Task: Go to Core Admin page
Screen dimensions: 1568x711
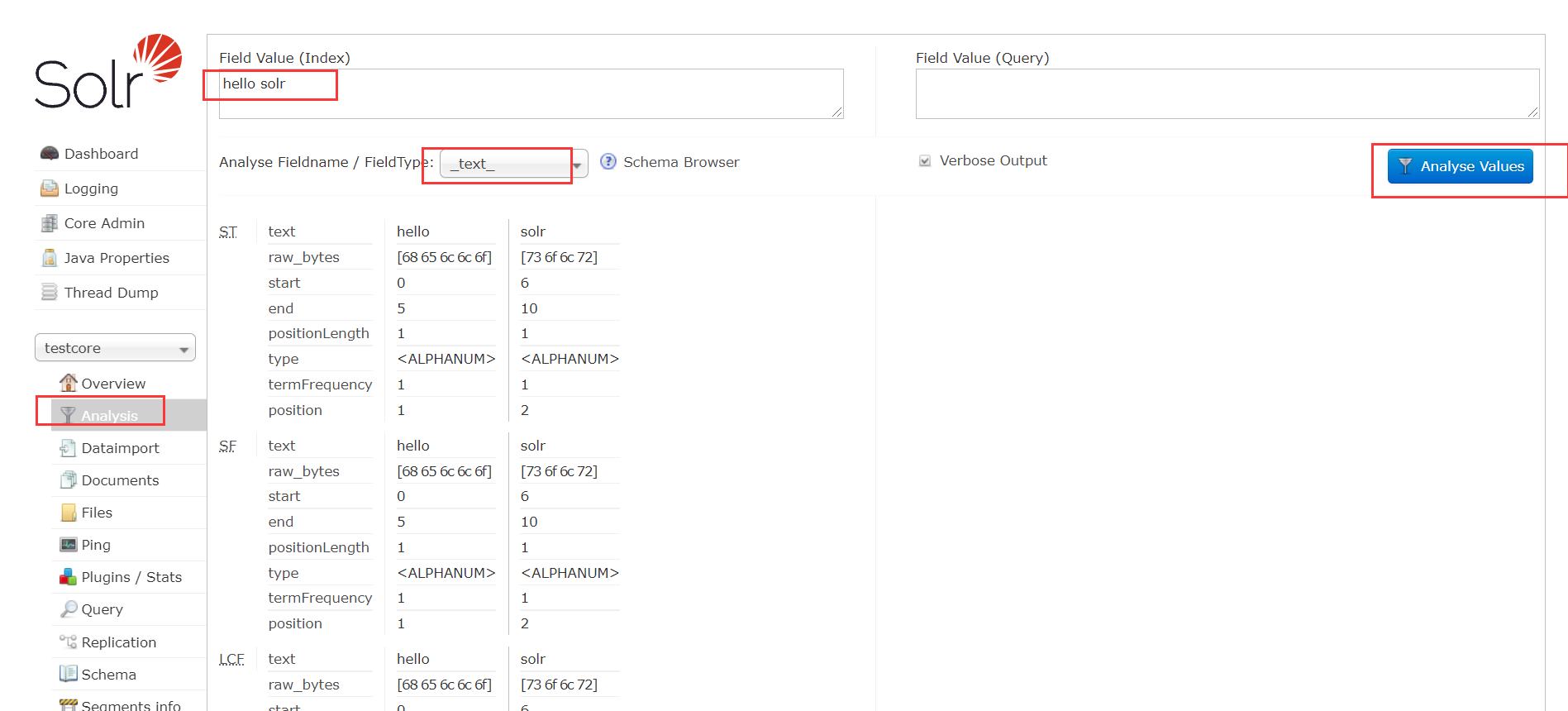Action: pyautogui.click(x=104, y=223)
